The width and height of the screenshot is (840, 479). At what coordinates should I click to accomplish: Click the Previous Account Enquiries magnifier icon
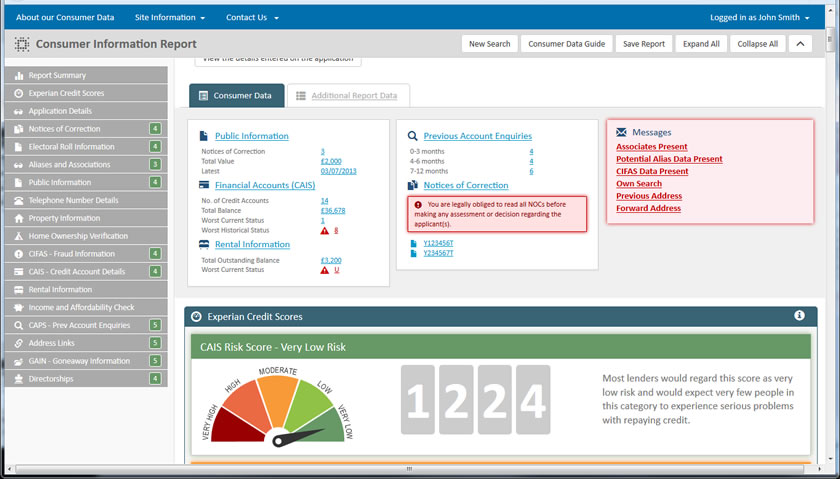[x=412, y=136]
